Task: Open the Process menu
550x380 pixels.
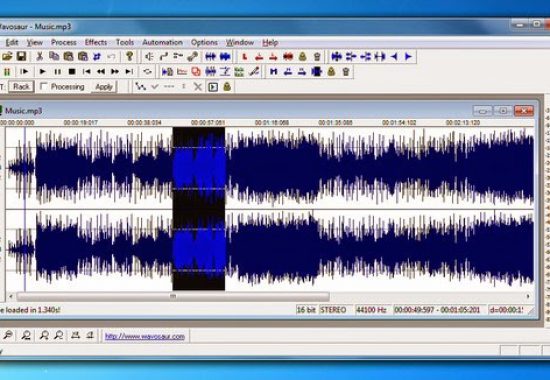Action: coord(63,42)
